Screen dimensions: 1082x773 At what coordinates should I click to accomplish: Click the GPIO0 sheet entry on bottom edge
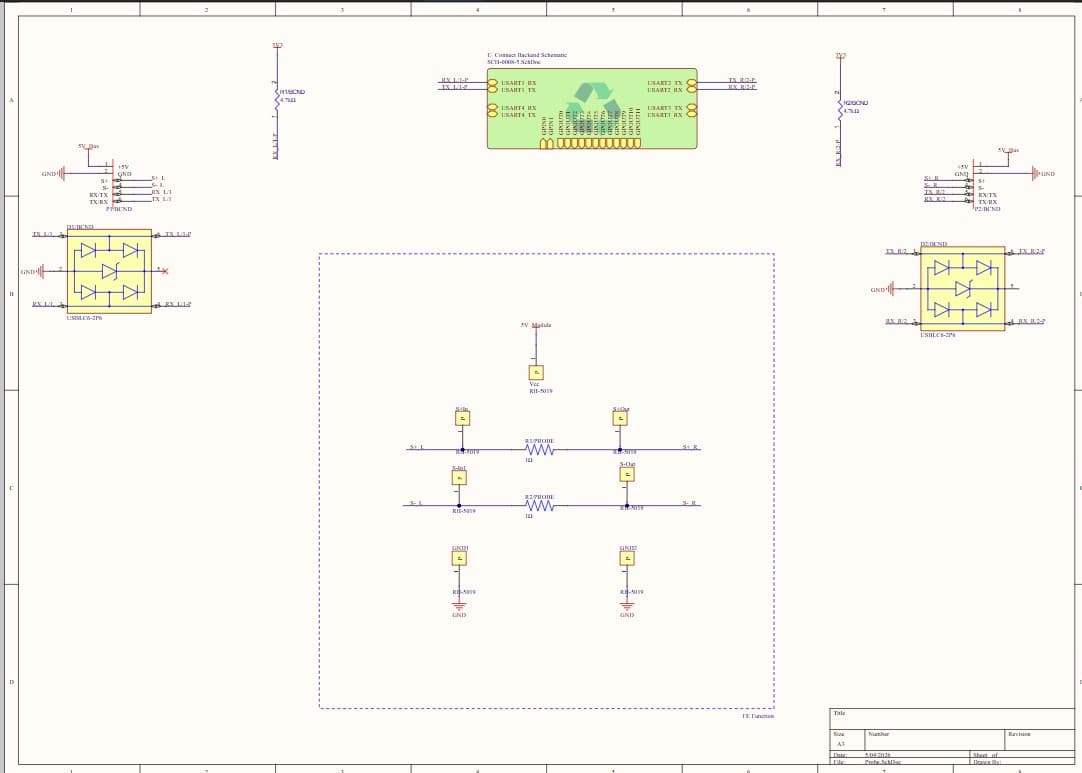(x=543, y=144)
